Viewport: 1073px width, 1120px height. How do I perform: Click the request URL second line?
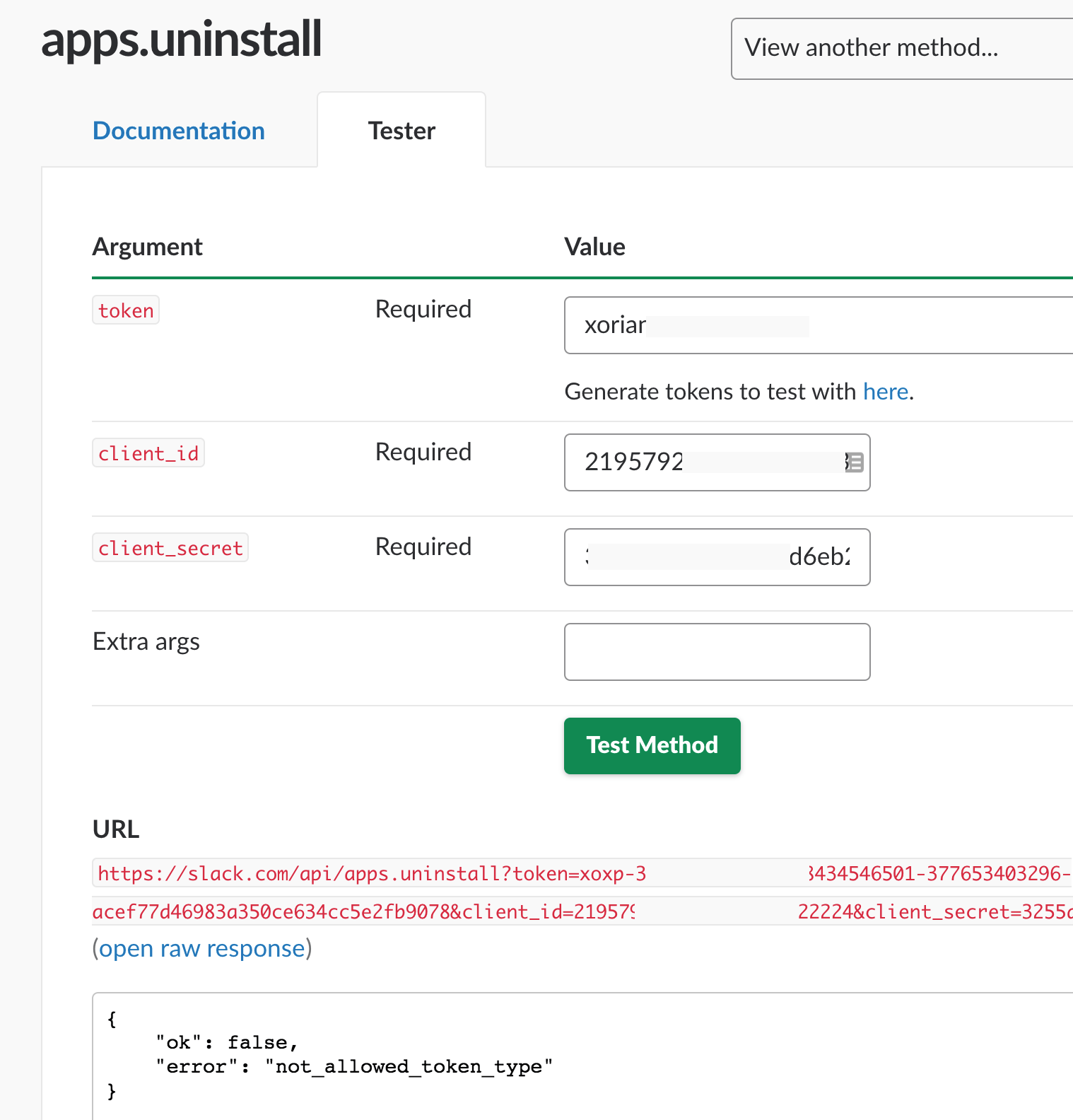(x=582, y=911)
